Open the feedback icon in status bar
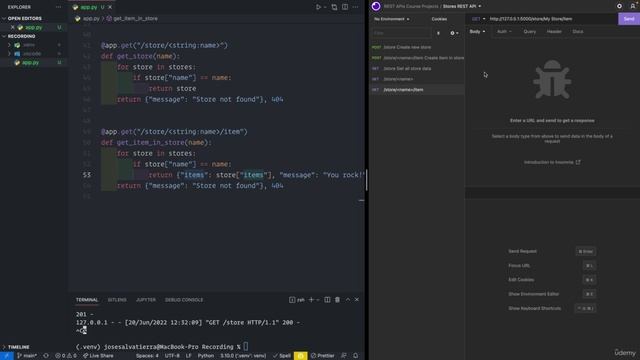 (344, 356)
